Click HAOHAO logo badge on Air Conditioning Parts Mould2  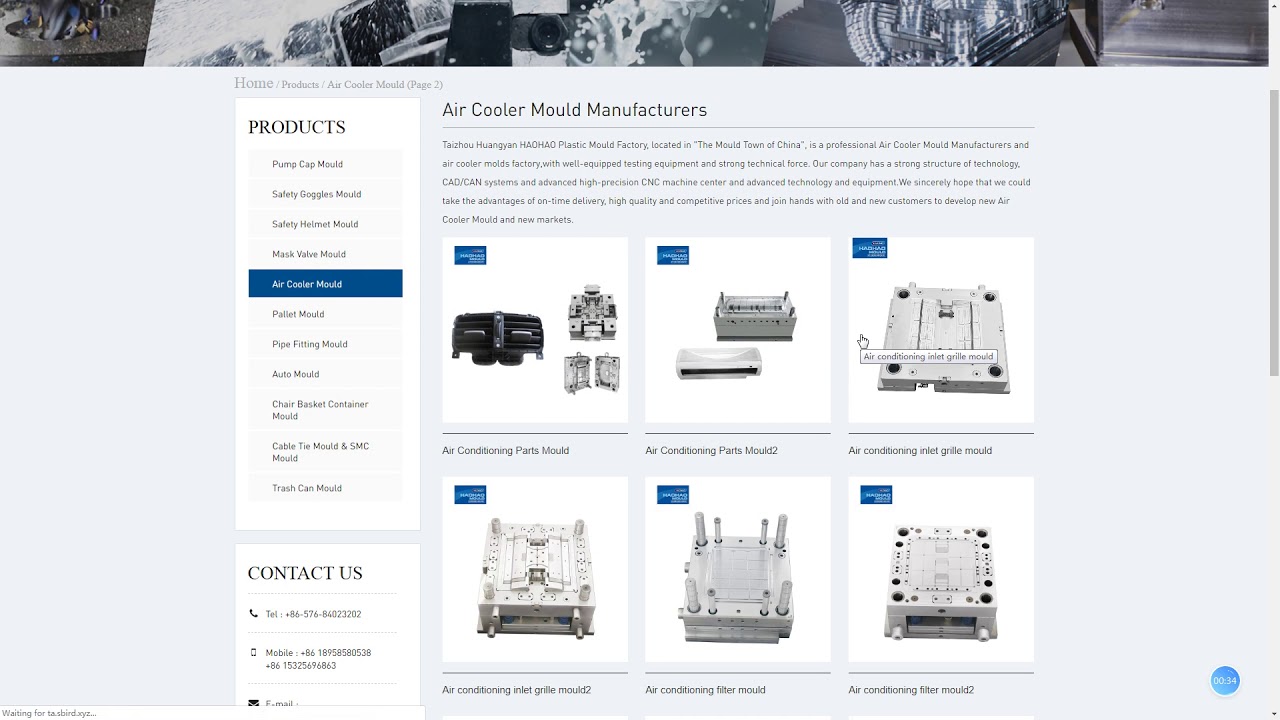click(x=673, y=256)
